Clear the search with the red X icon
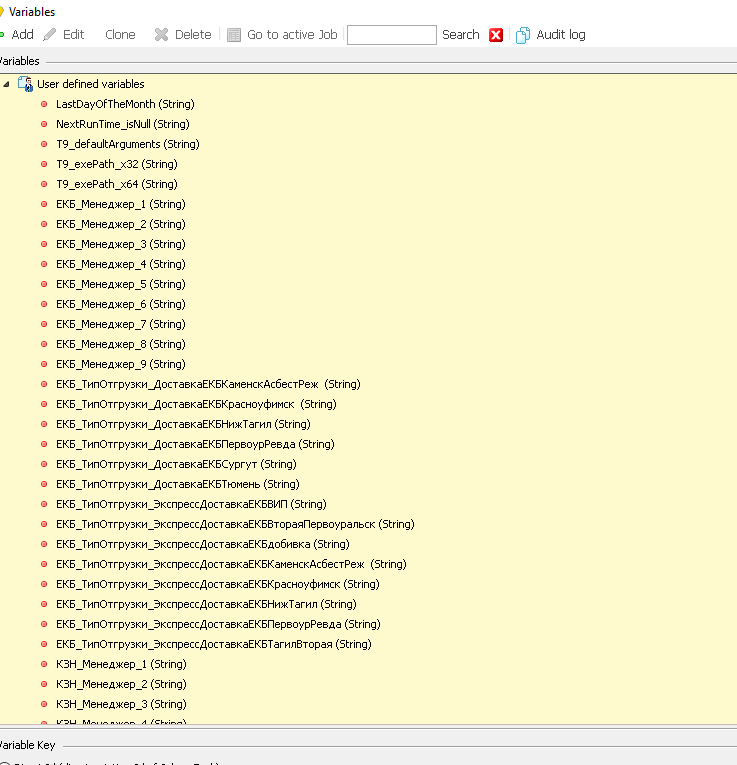The height and width of the screenshot is (765, 737). pyautogui.click(x=496, y=35)
